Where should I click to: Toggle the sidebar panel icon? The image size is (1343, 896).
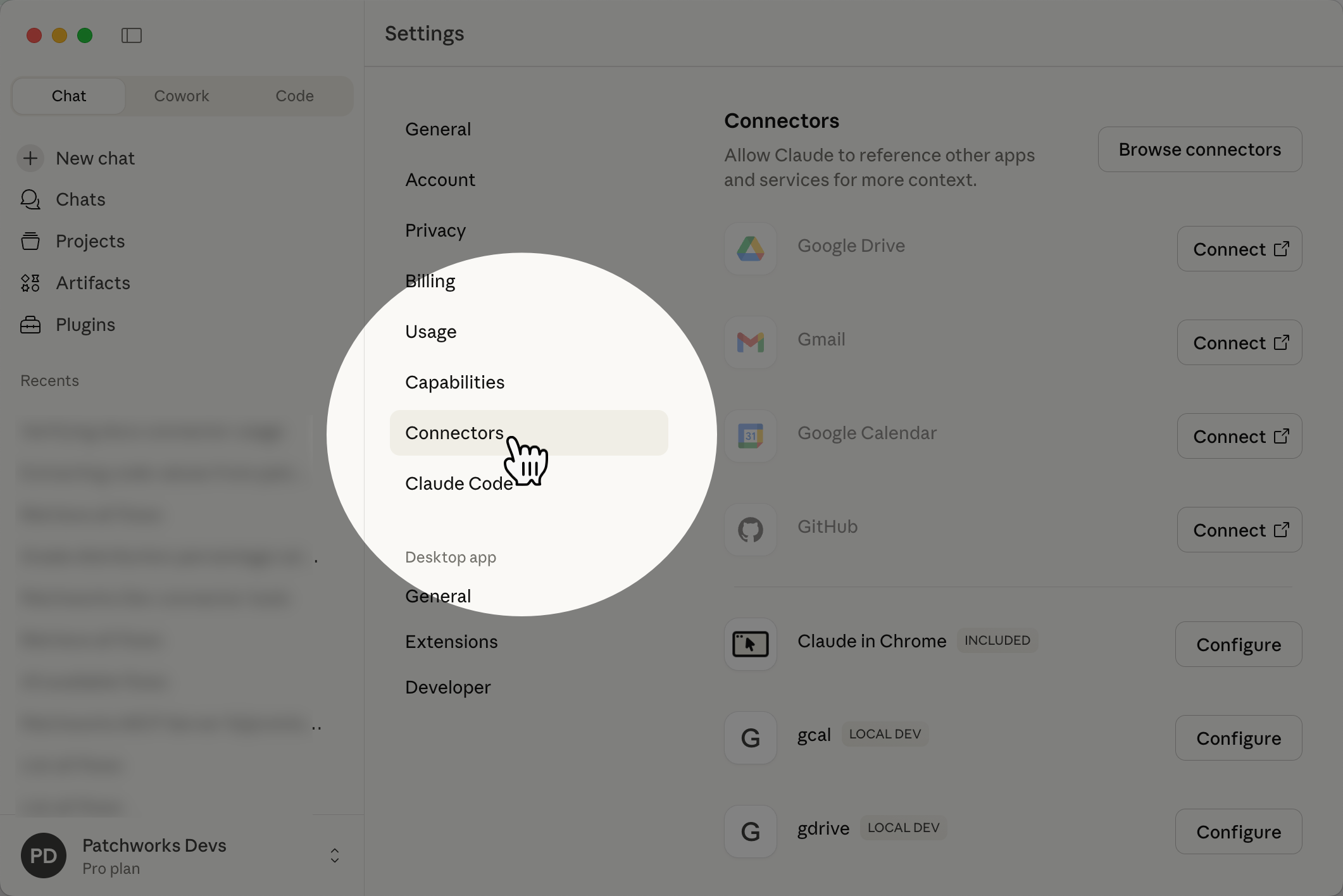point(131,35)
